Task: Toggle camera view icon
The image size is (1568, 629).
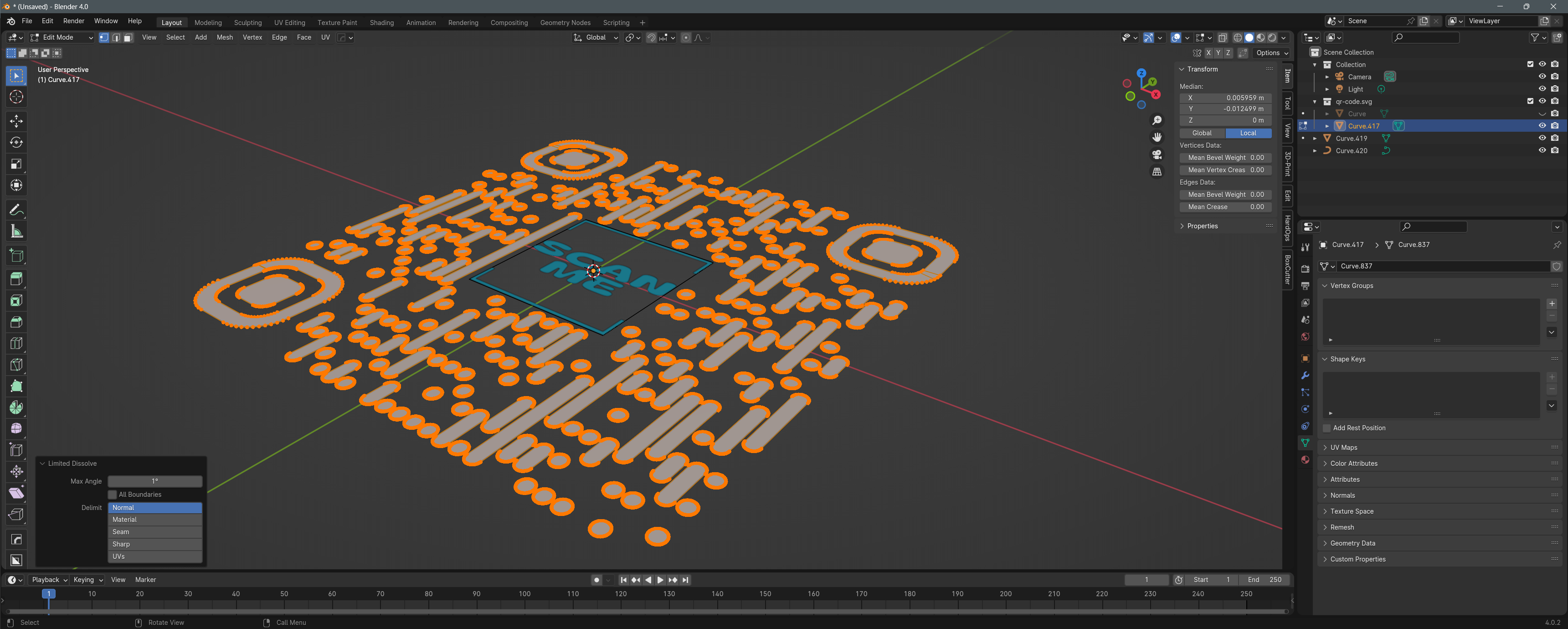Action: [1157, 155]
